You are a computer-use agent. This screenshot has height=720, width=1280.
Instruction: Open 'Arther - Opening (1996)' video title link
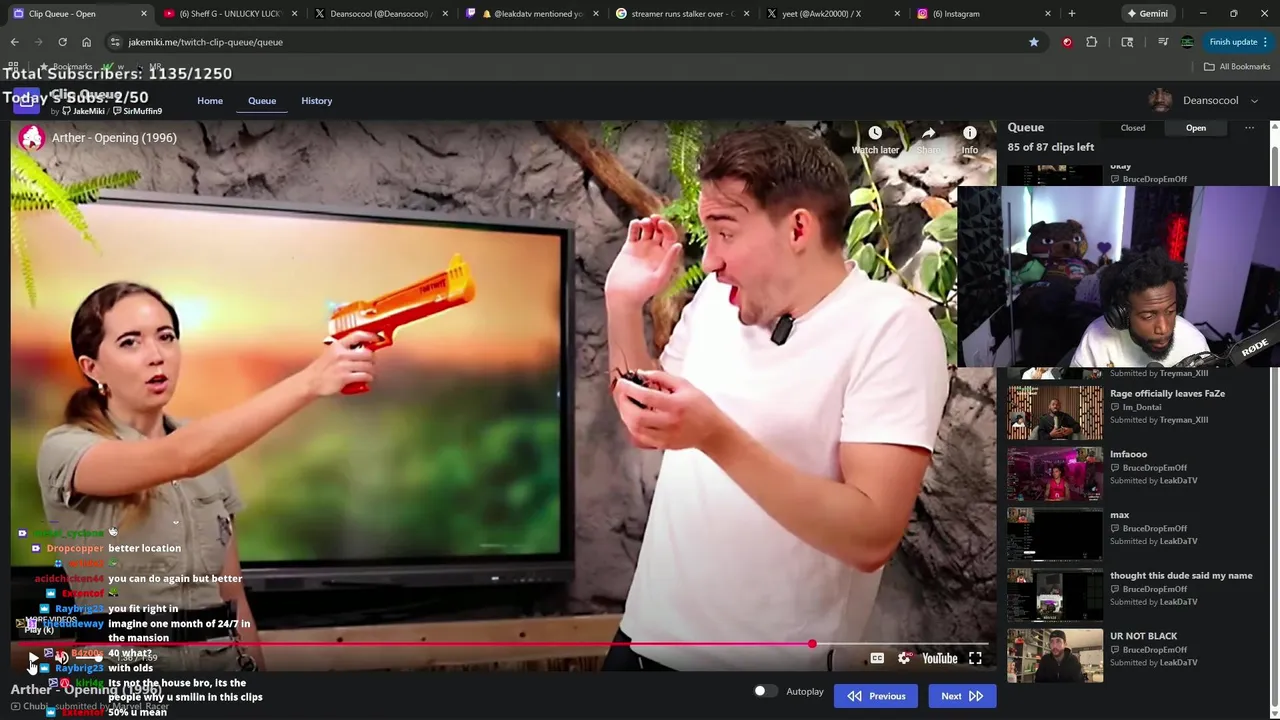click(x=114, y=138)
